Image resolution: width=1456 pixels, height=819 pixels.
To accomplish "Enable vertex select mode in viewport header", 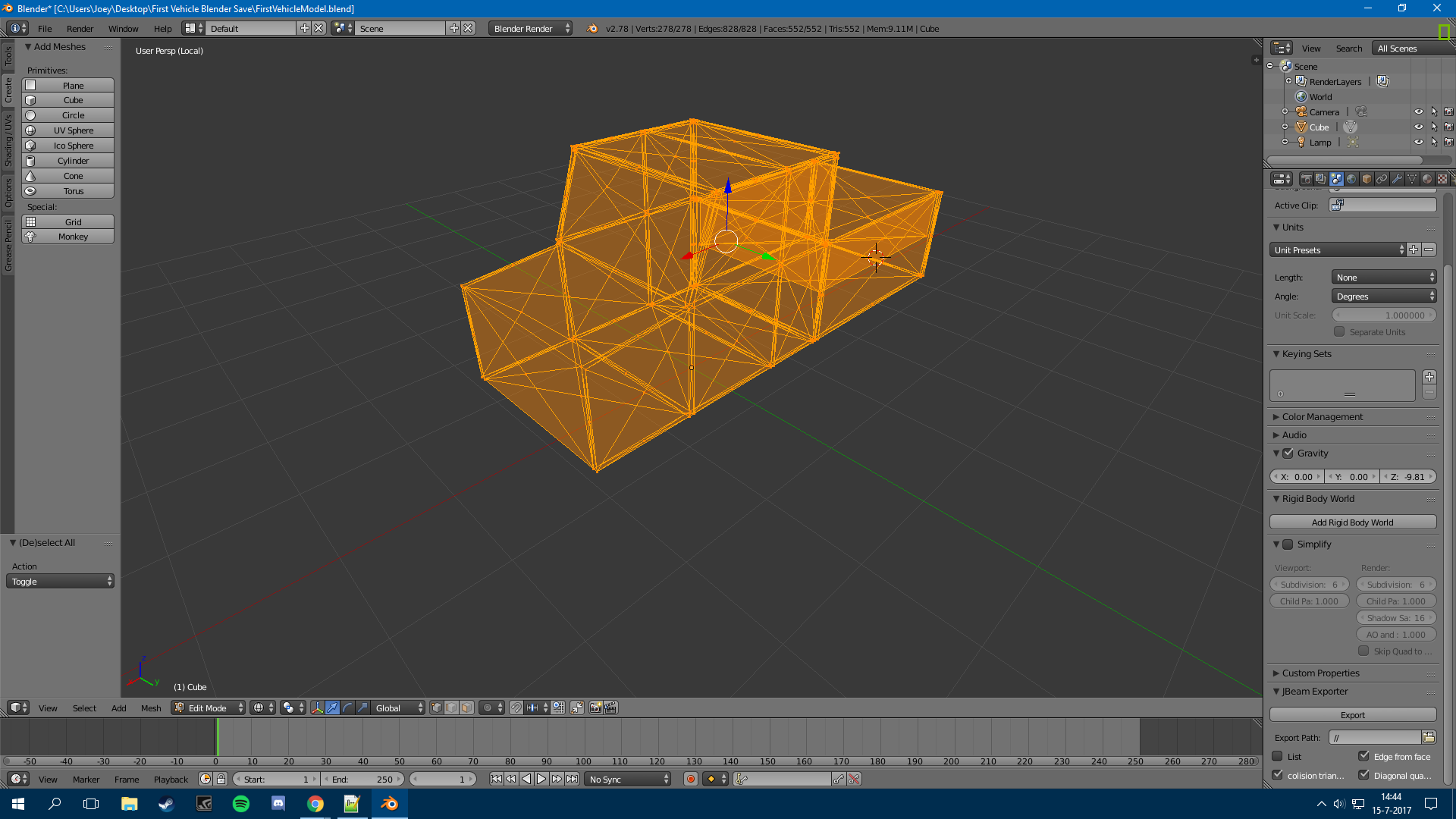I will click(437, 708).
